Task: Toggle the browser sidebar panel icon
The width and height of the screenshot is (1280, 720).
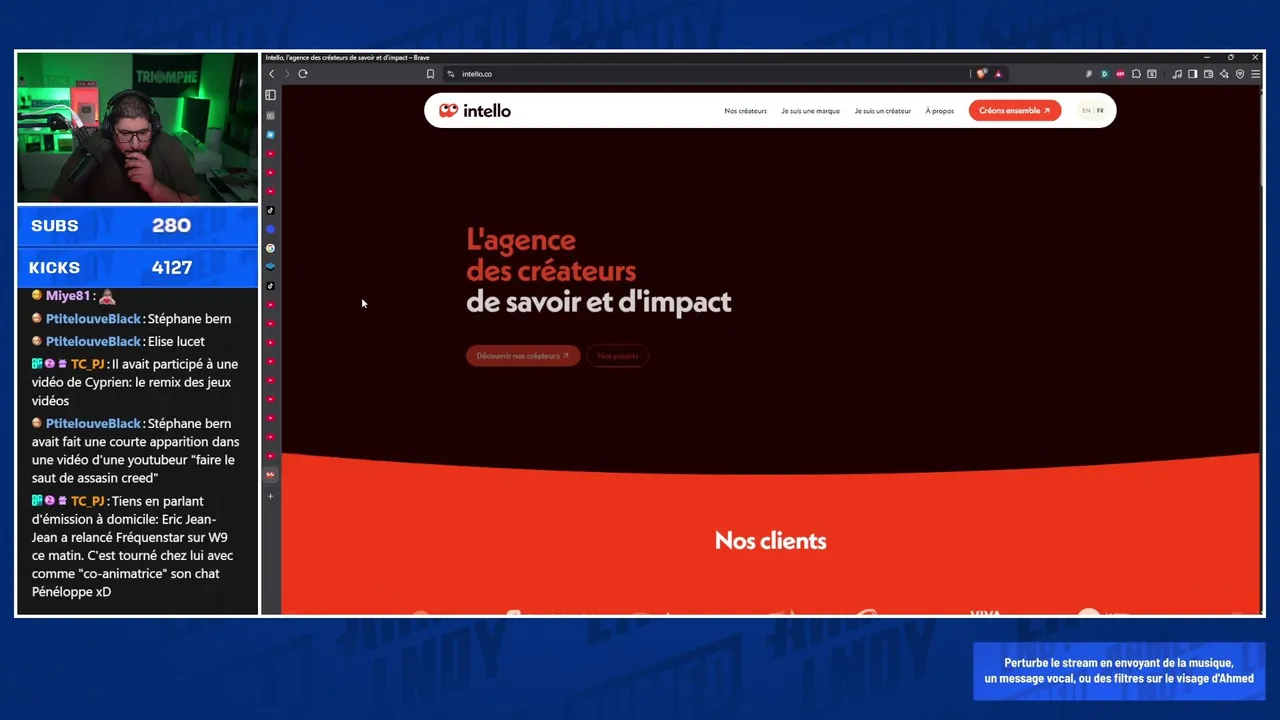Action: [x=1193, y=74]
